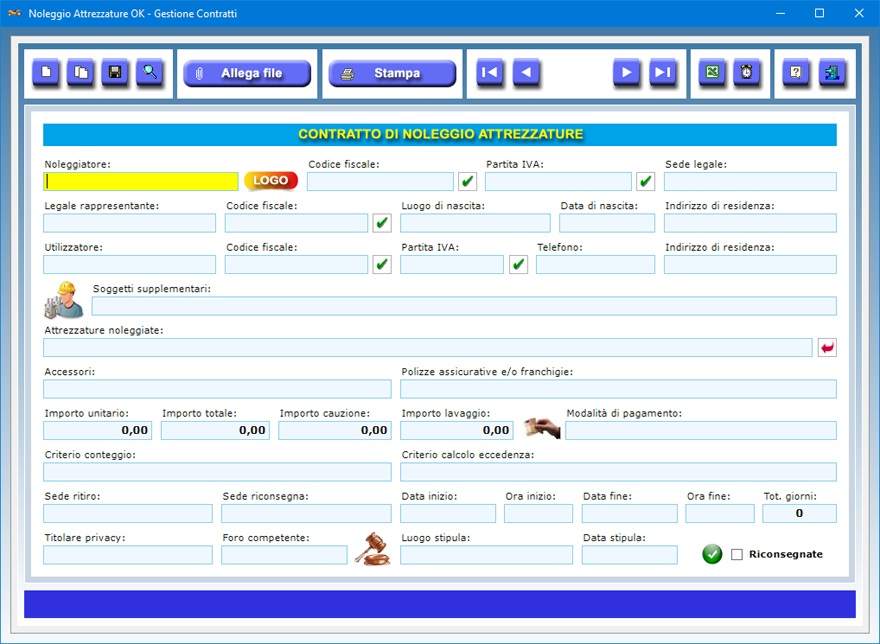
Task: Click the Ora inizio field
Action: click(538, 514)
